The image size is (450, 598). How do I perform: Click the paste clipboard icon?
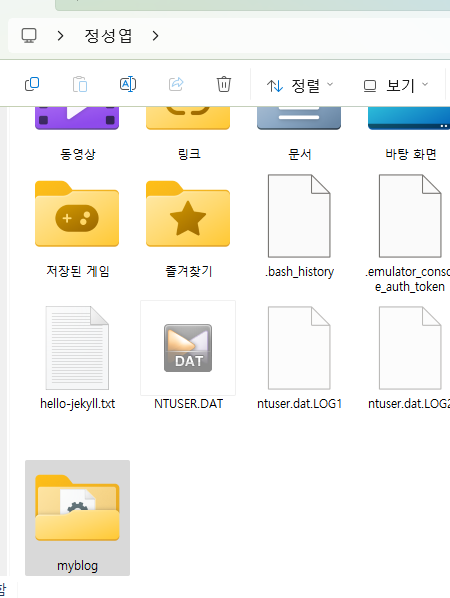click(80, 84)
